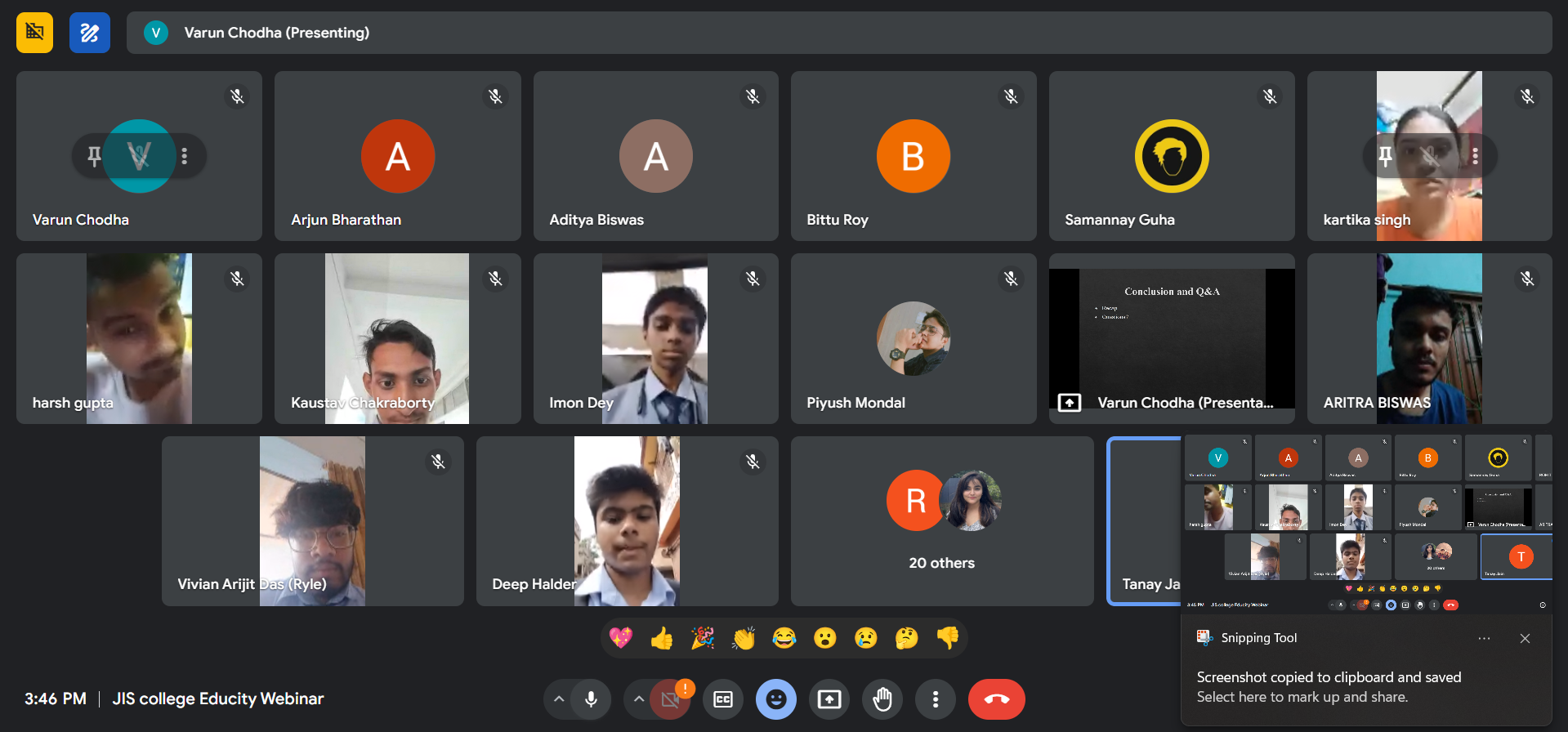Expand audio settings arrow beside microphone
1568x732 pixels.
pos(559,699)
